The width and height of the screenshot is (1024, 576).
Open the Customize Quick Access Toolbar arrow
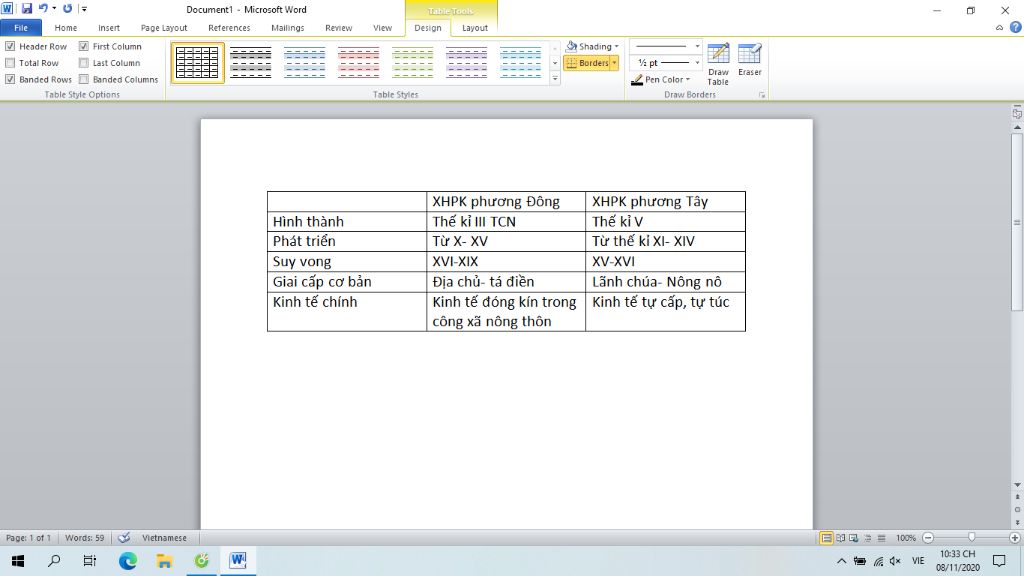pos(84,9)
